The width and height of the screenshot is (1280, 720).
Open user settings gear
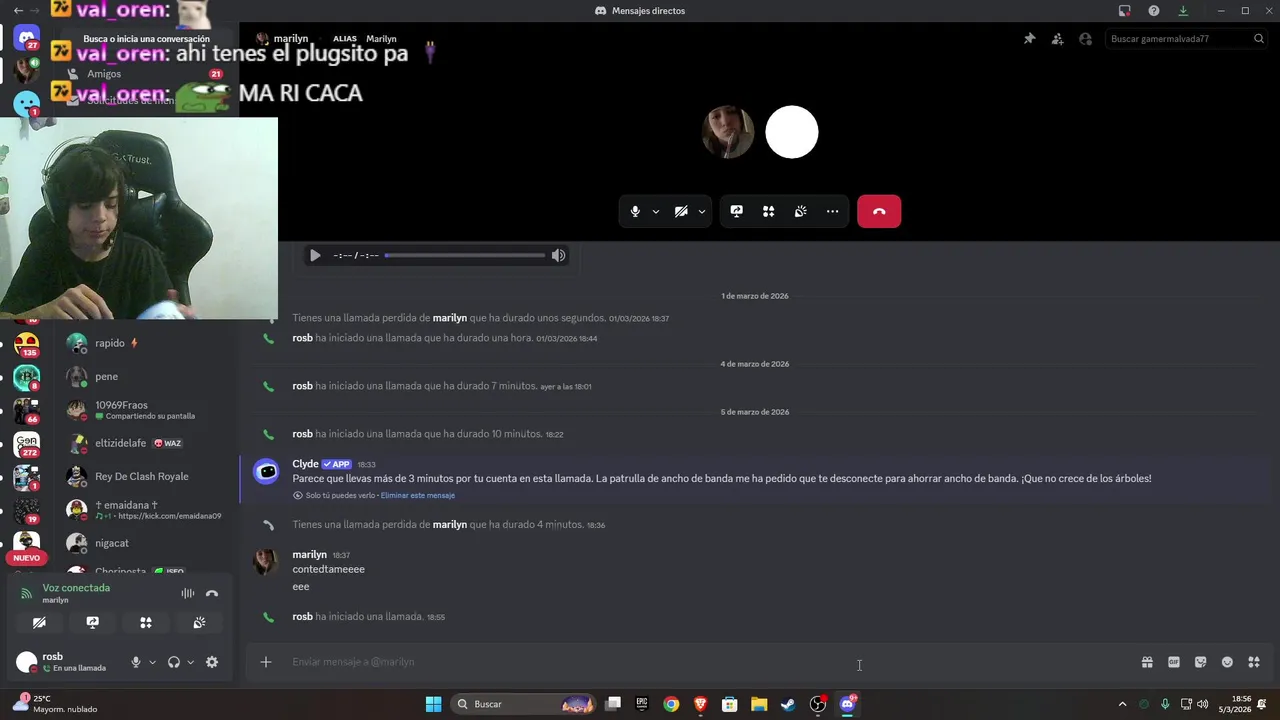point(212,662)
